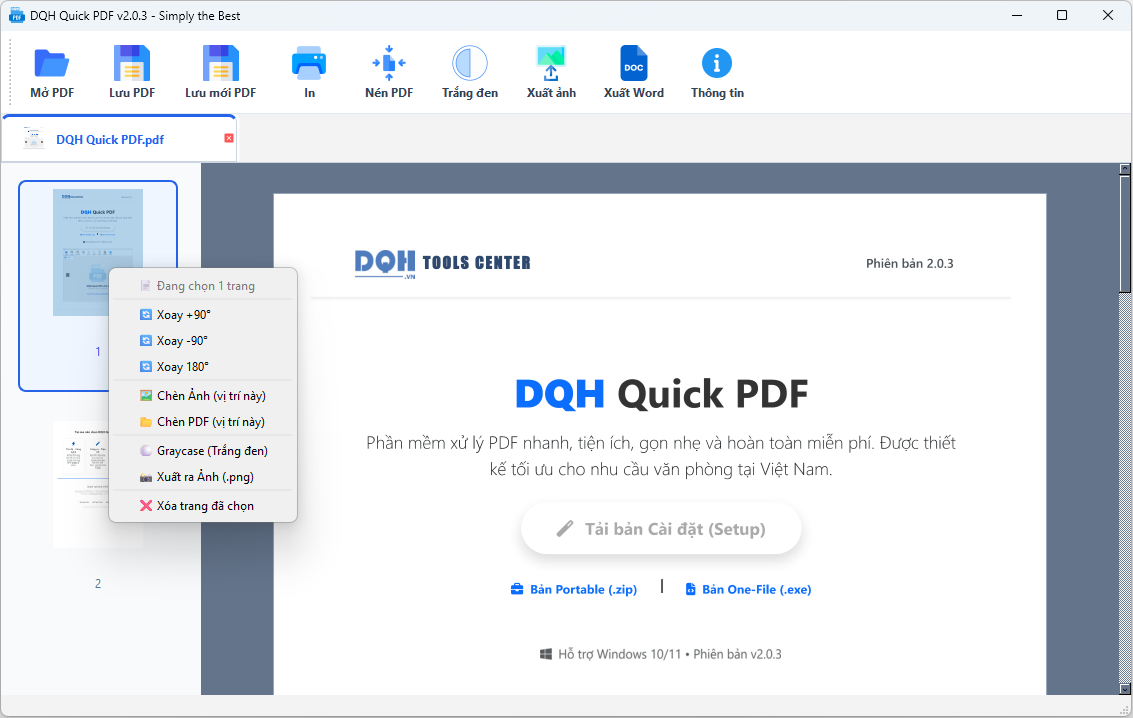Open the Thông tin info icon
Screen dimensions: 1133x718
click(x=716, y=64)
